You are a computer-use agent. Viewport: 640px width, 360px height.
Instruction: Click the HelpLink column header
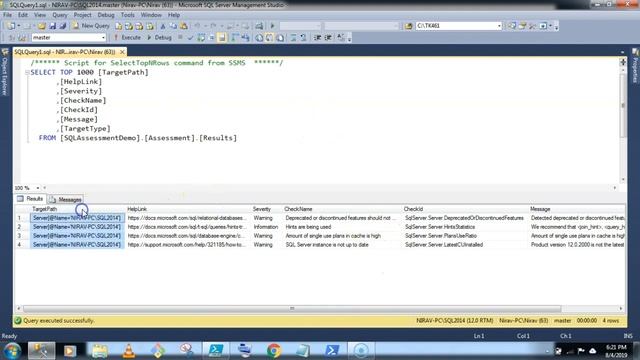coord(188,209)
